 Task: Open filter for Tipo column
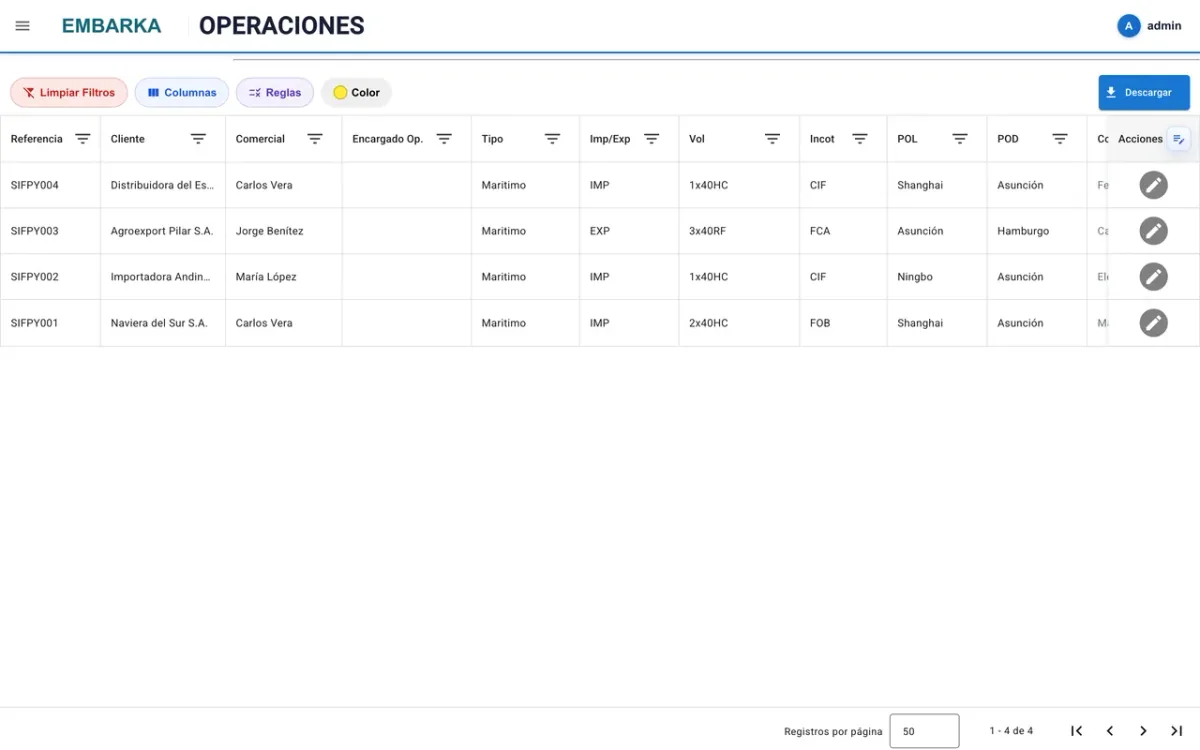(552, 139)
